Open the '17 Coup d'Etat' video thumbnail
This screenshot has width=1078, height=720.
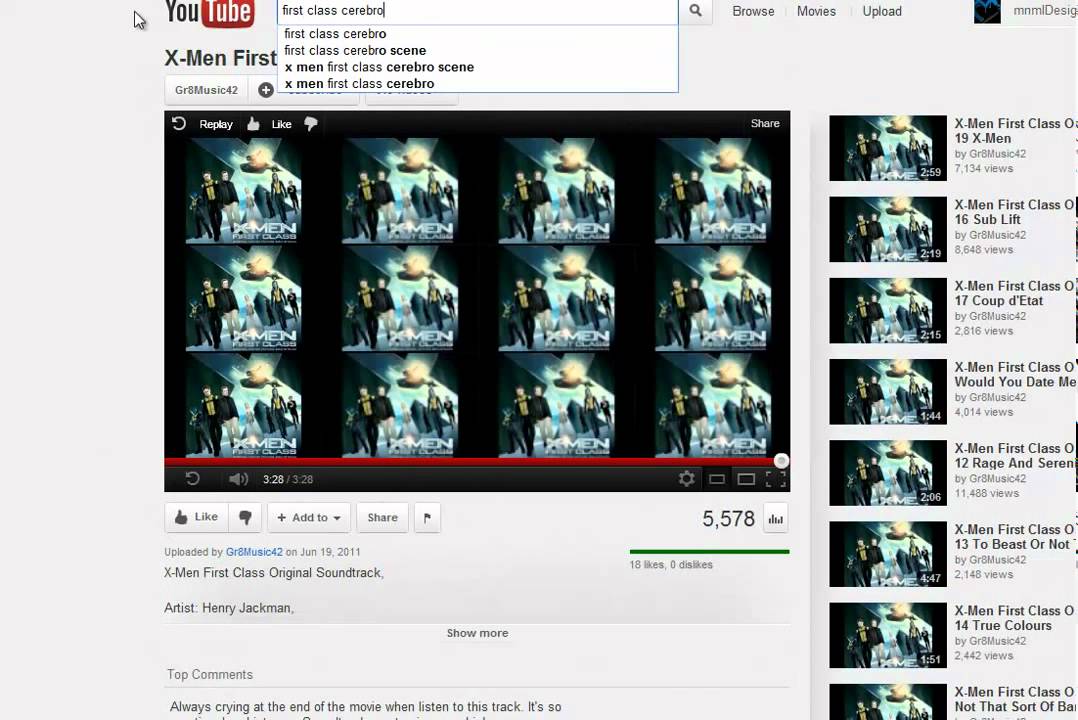pyautogui.click(x=888, y=310)
